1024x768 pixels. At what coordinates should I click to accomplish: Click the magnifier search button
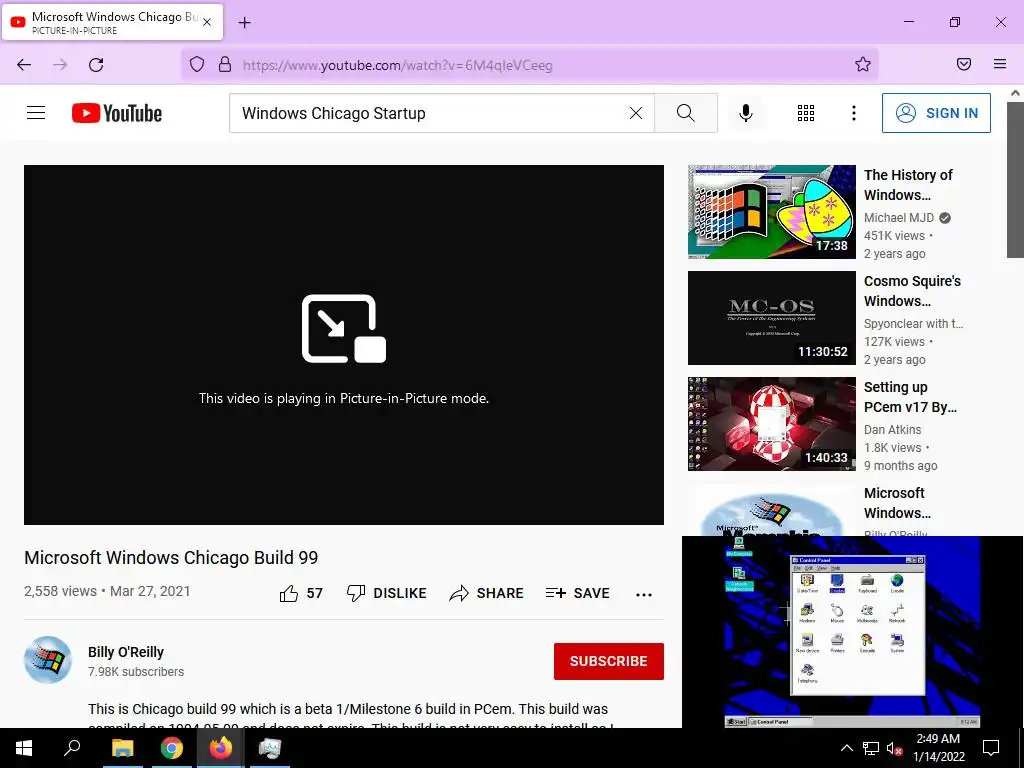click(686, 113)
